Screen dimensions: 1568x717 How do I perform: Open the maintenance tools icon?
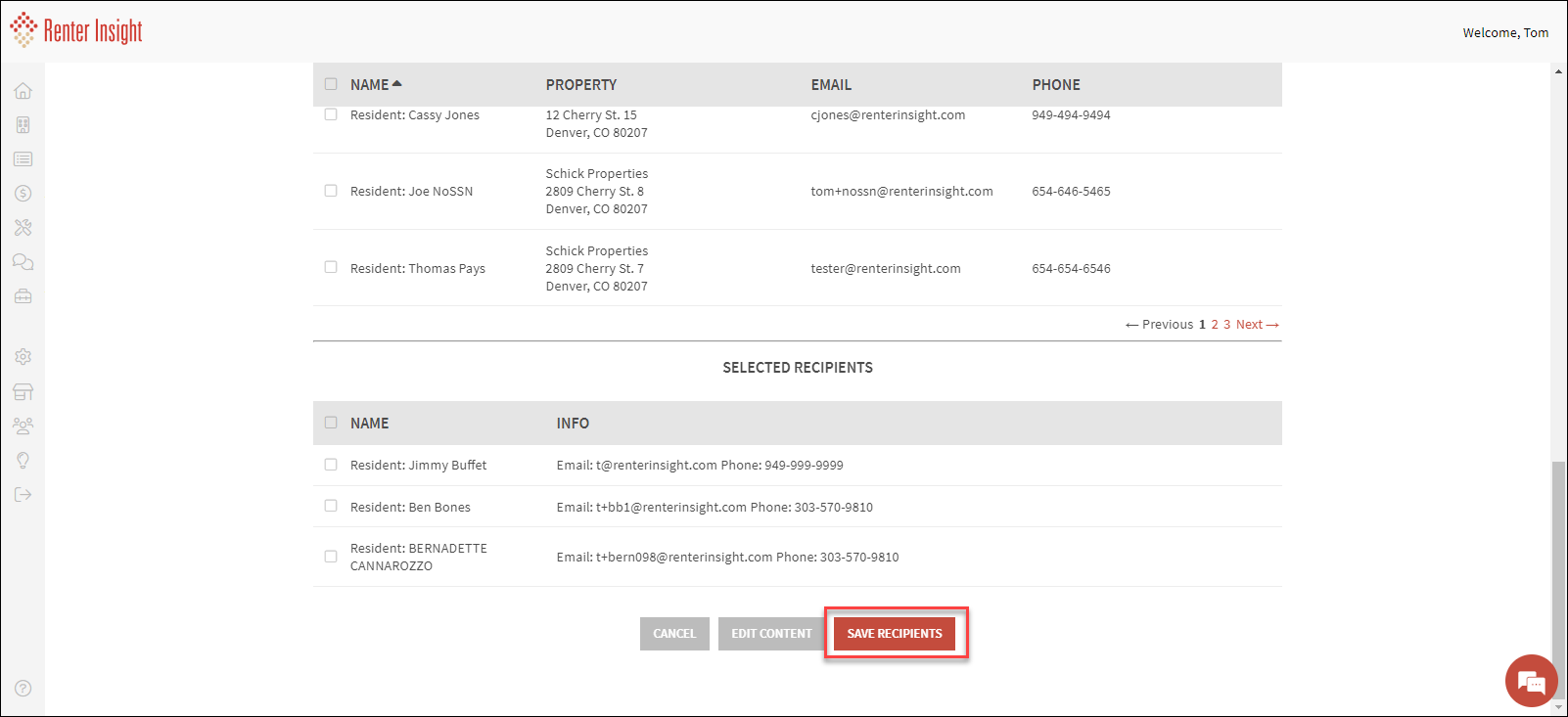point(23,228)
